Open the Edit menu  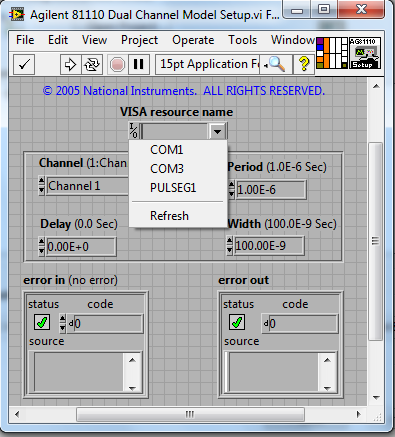coord(58,40)
